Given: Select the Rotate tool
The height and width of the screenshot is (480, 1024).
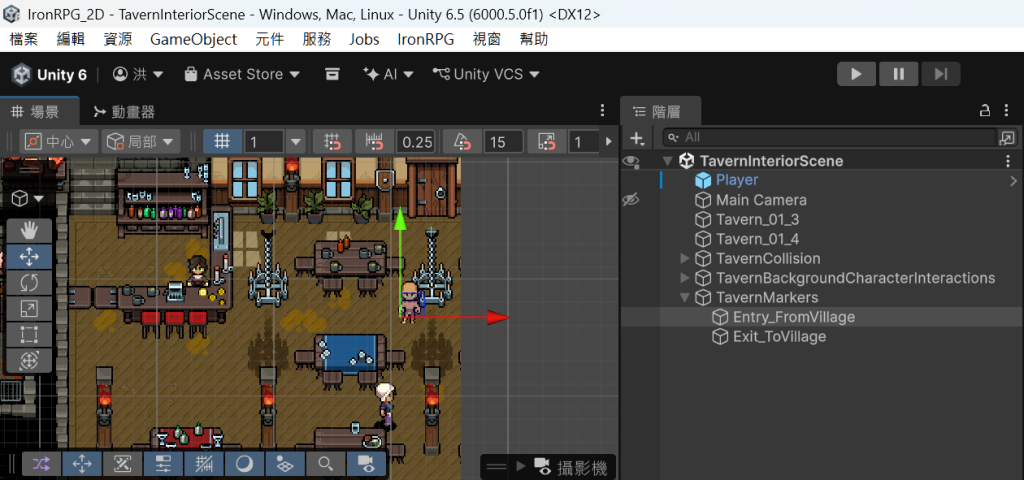Looking at the screenshot, I should pos(29,283).
